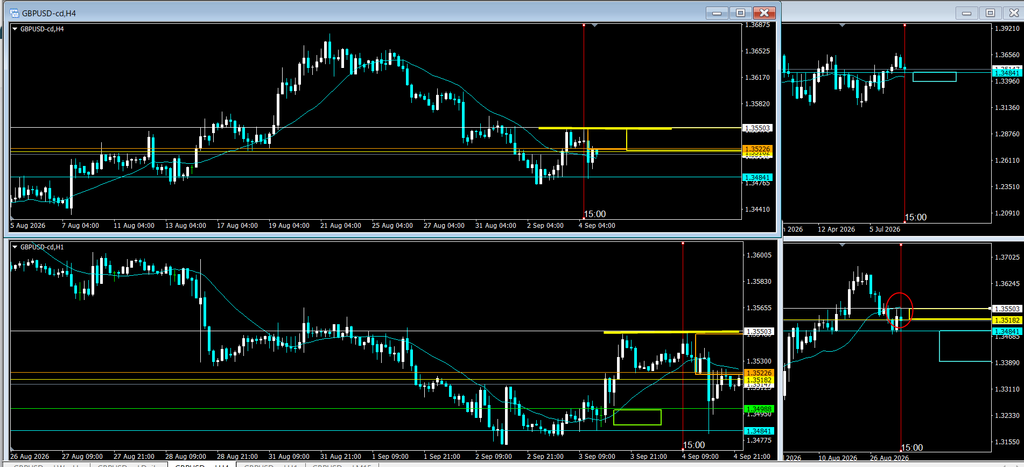Click the green 1.34988 price label on H1 chart
The height and width of the screenshot is (467, 1024).
coord(757,408)
